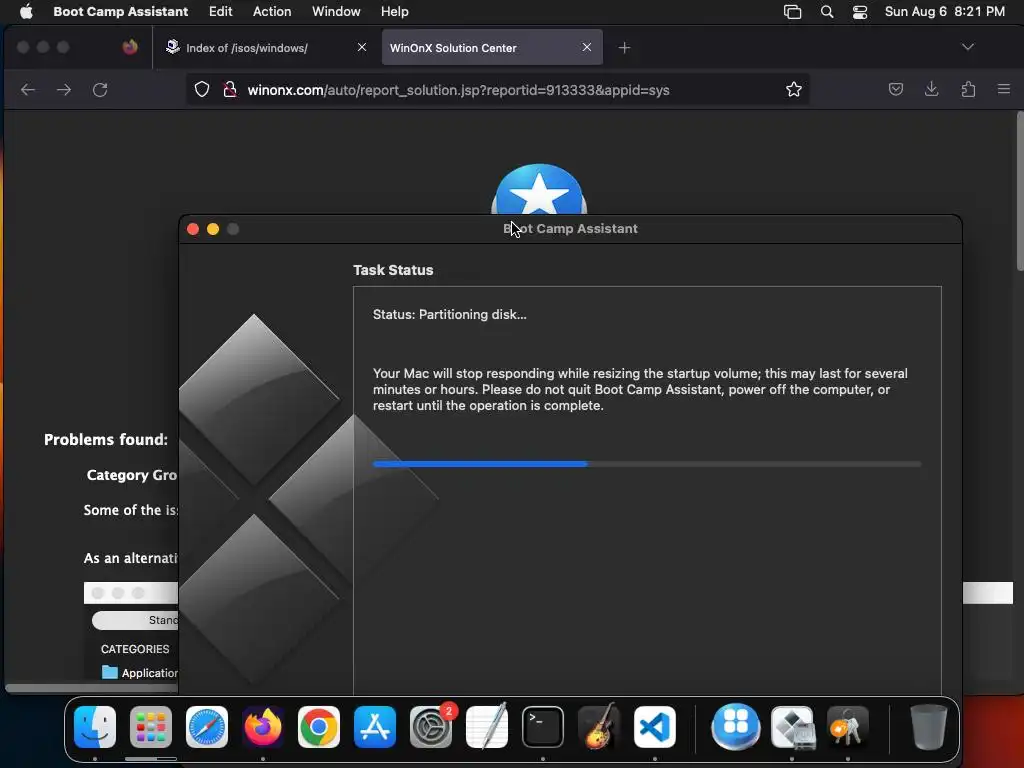Open Launchpad in the Dock
The width and height of the screenshot is (1024, 768).
(151, 726)
